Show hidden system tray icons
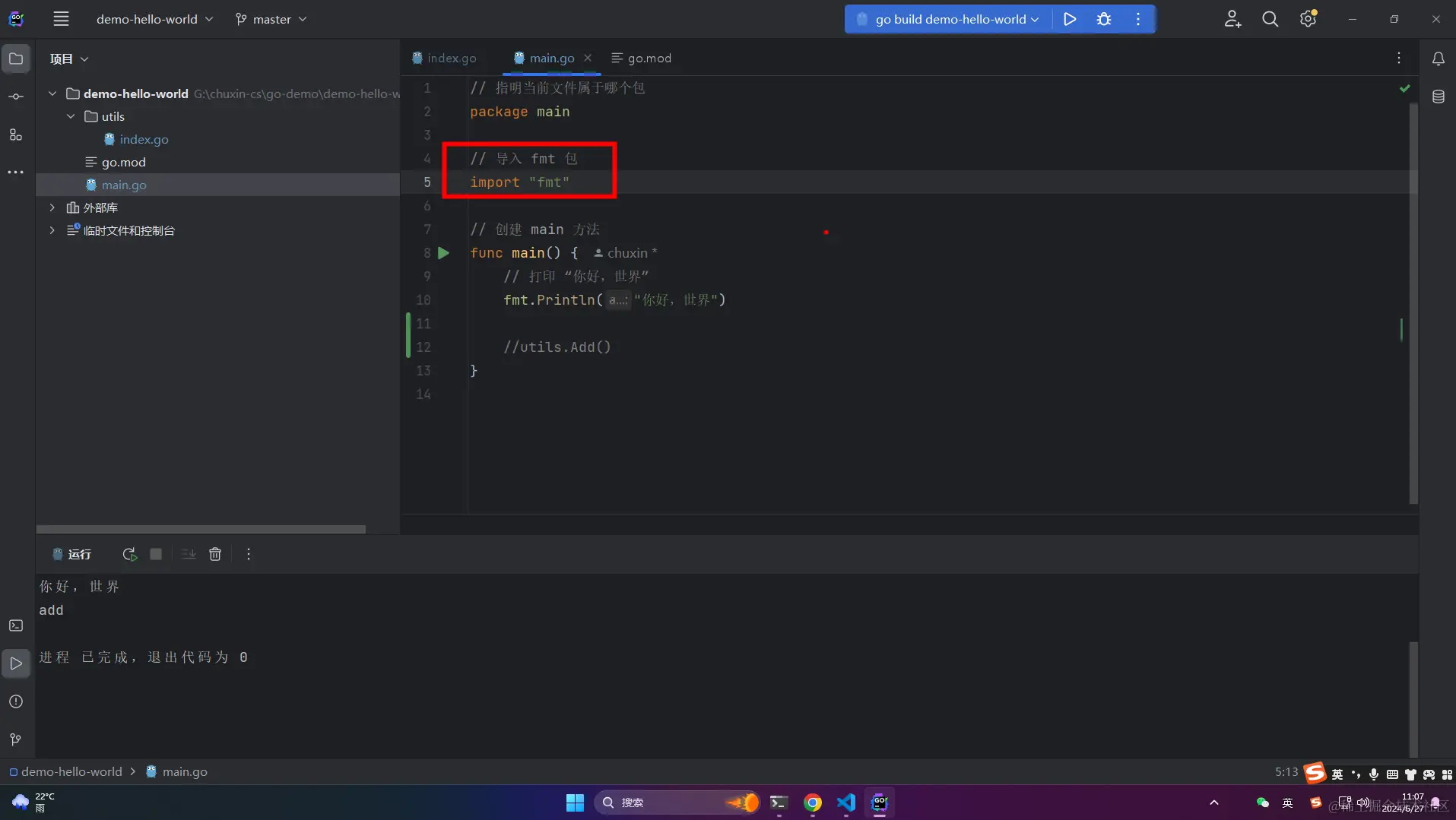Image resolution: width=1456 pixels, height=820 pixels. 1213,803
